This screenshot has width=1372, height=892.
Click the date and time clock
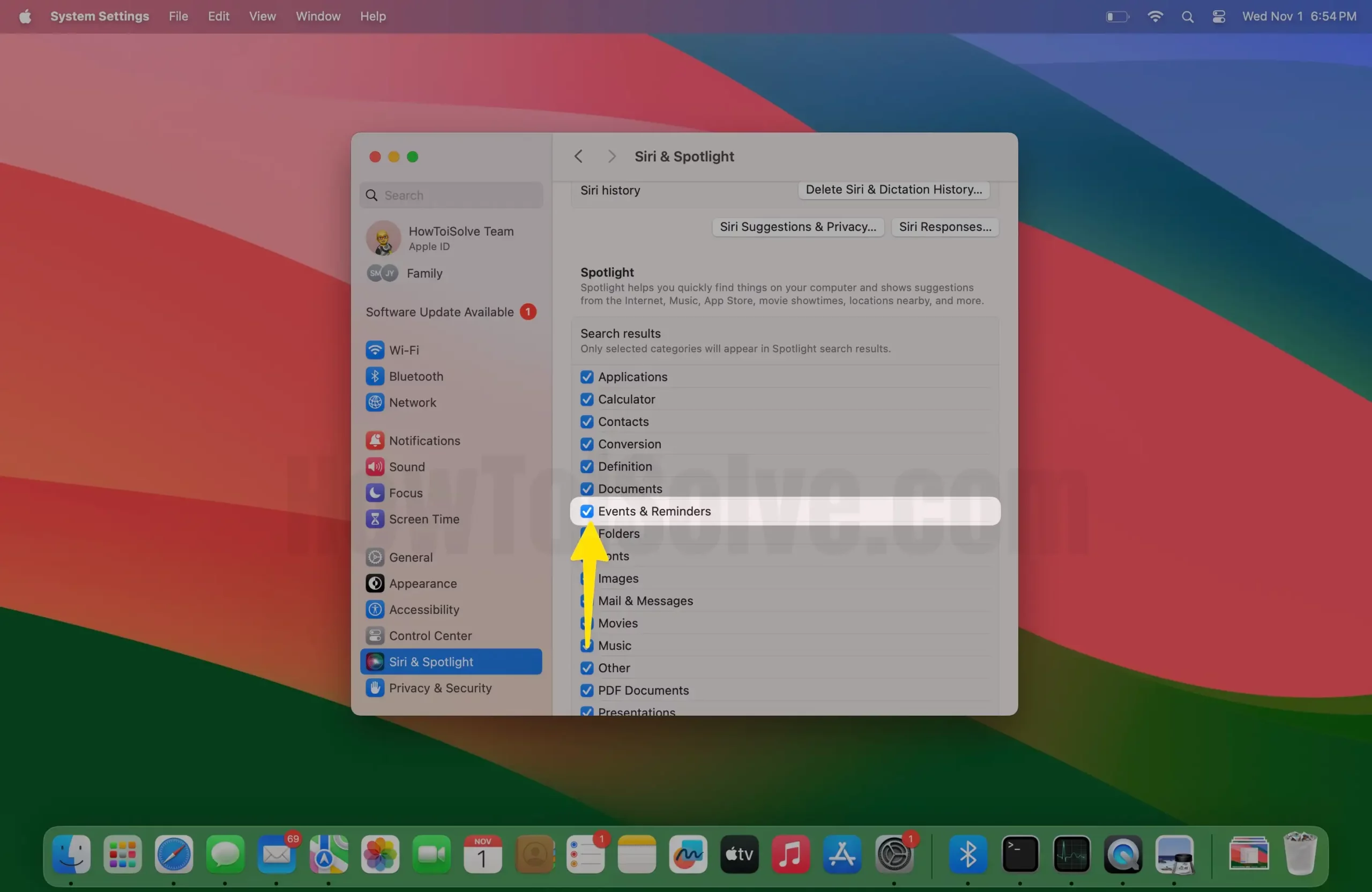coord(1299,16)
